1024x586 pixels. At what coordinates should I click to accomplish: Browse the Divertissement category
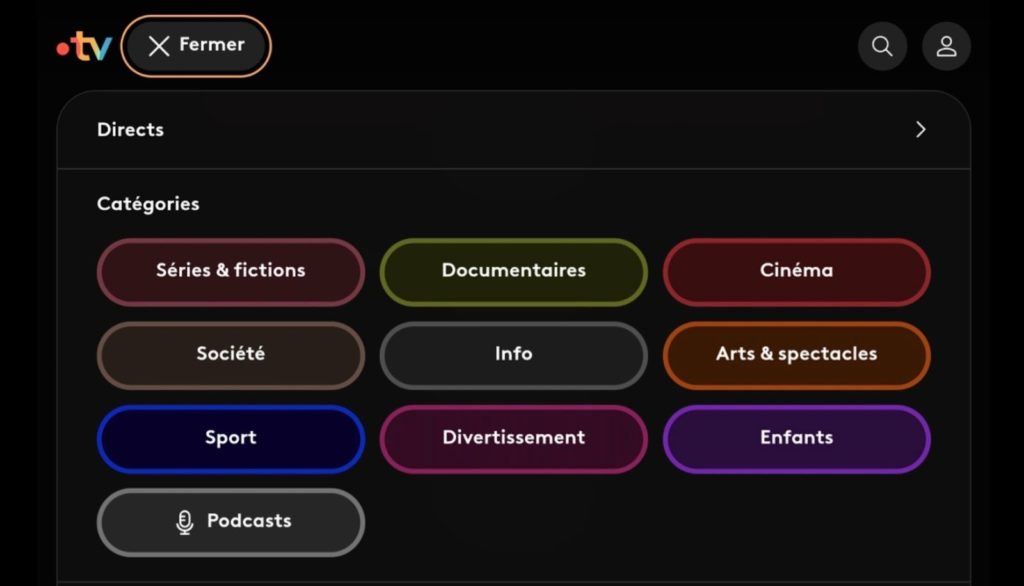point(513,438)
